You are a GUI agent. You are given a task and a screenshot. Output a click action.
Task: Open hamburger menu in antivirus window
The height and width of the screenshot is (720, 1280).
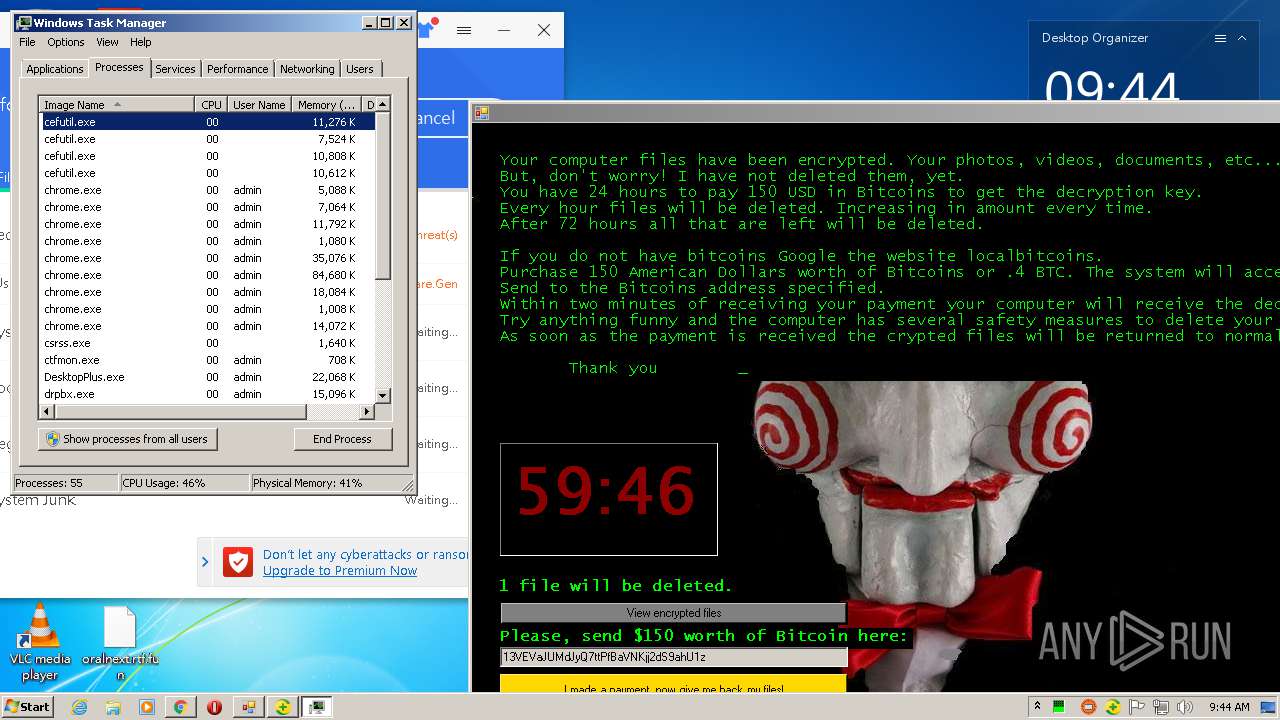coord(464,30)
